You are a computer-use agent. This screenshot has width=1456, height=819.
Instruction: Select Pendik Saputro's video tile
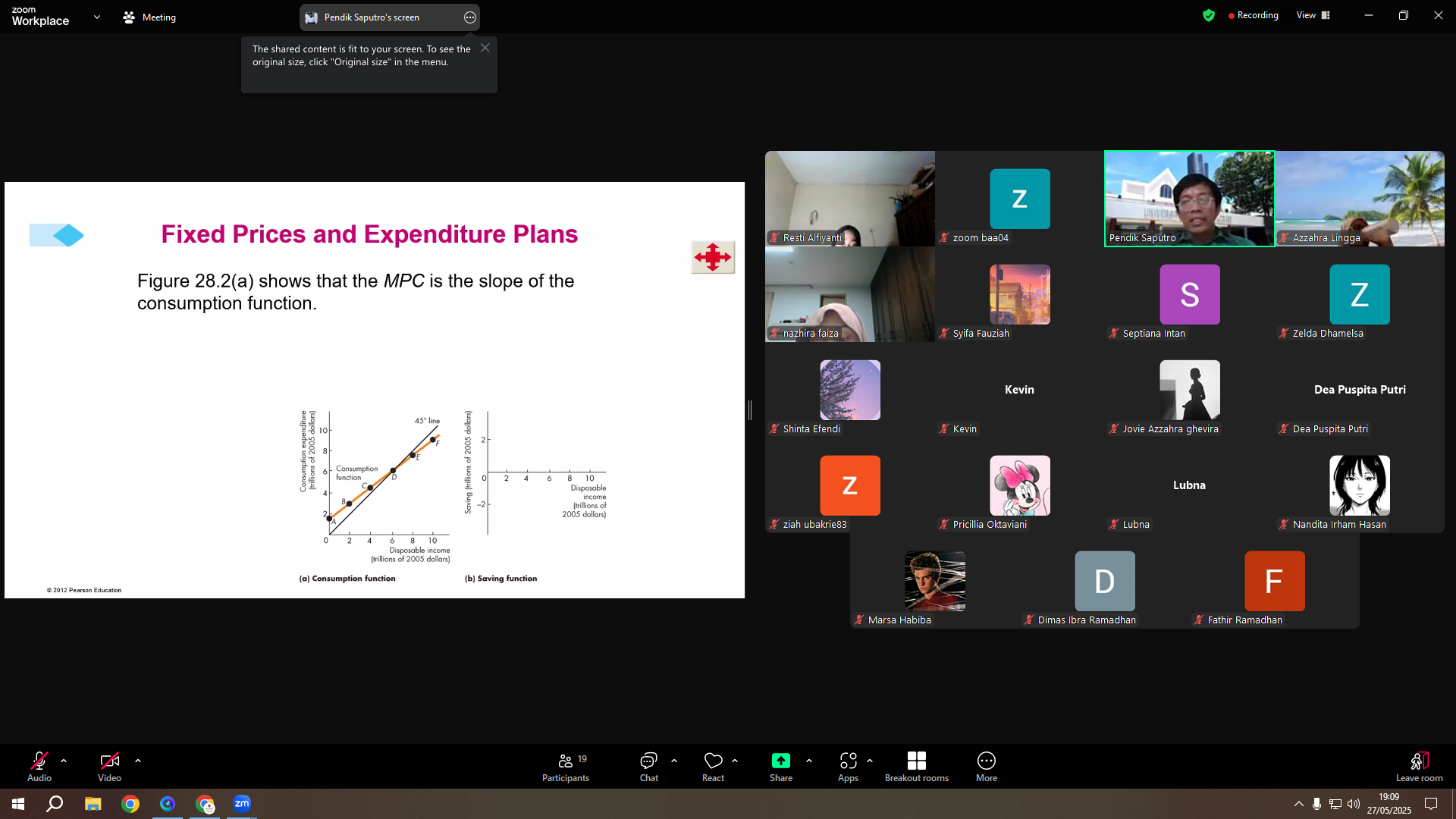pos(1189,199)
